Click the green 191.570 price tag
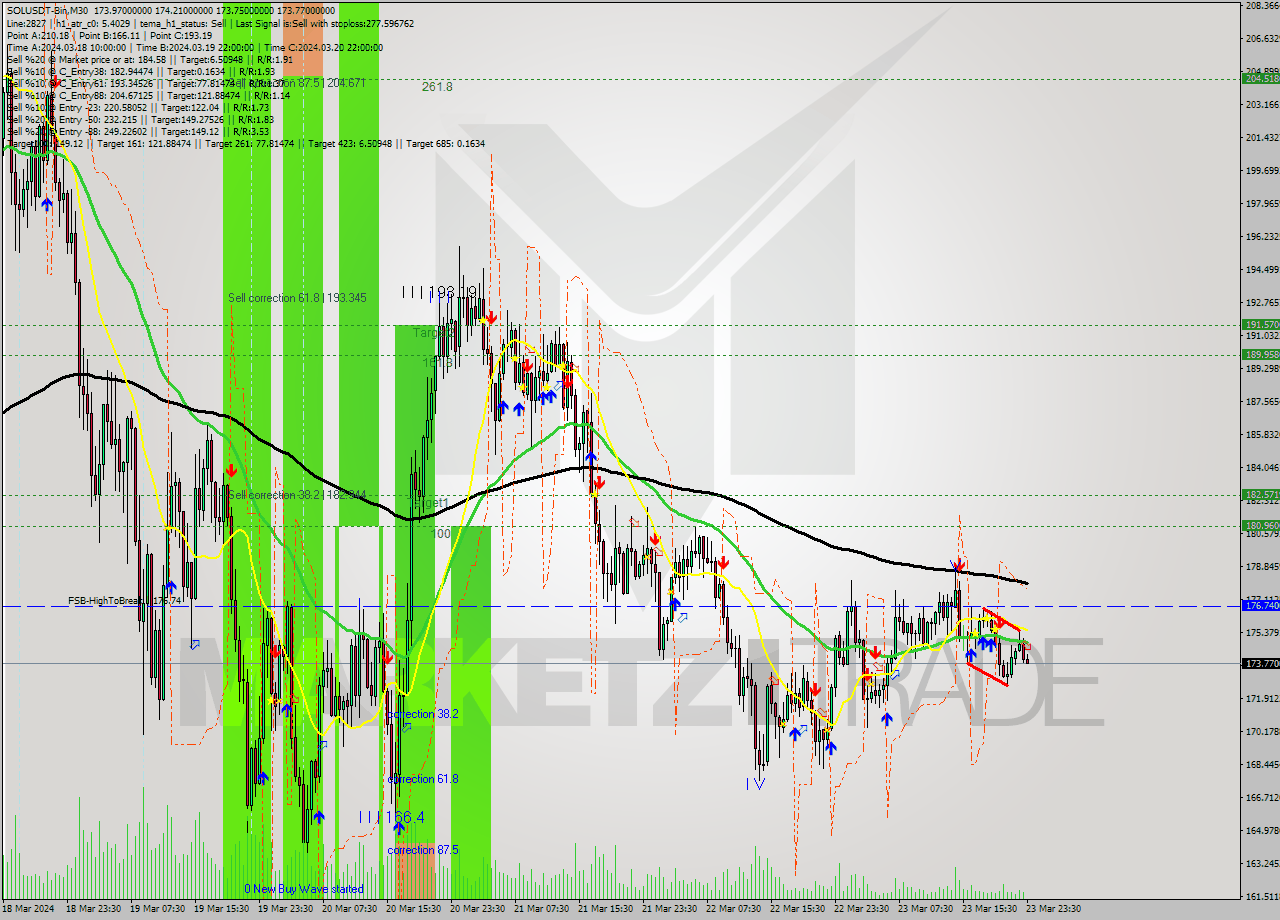 (x=1261, y=325)
